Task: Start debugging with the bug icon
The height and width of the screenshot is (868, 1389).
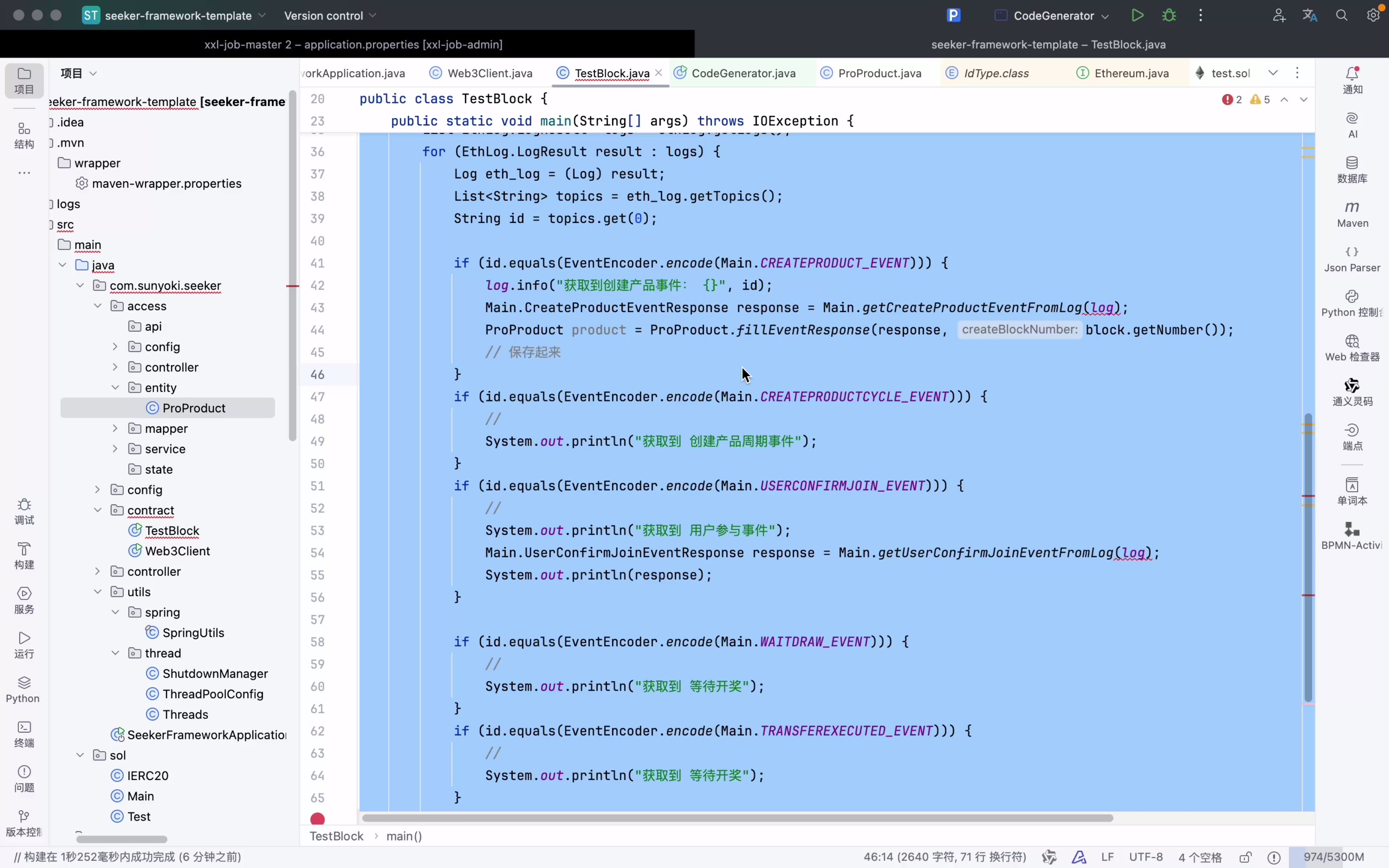Action: [x=1169, y=16]
